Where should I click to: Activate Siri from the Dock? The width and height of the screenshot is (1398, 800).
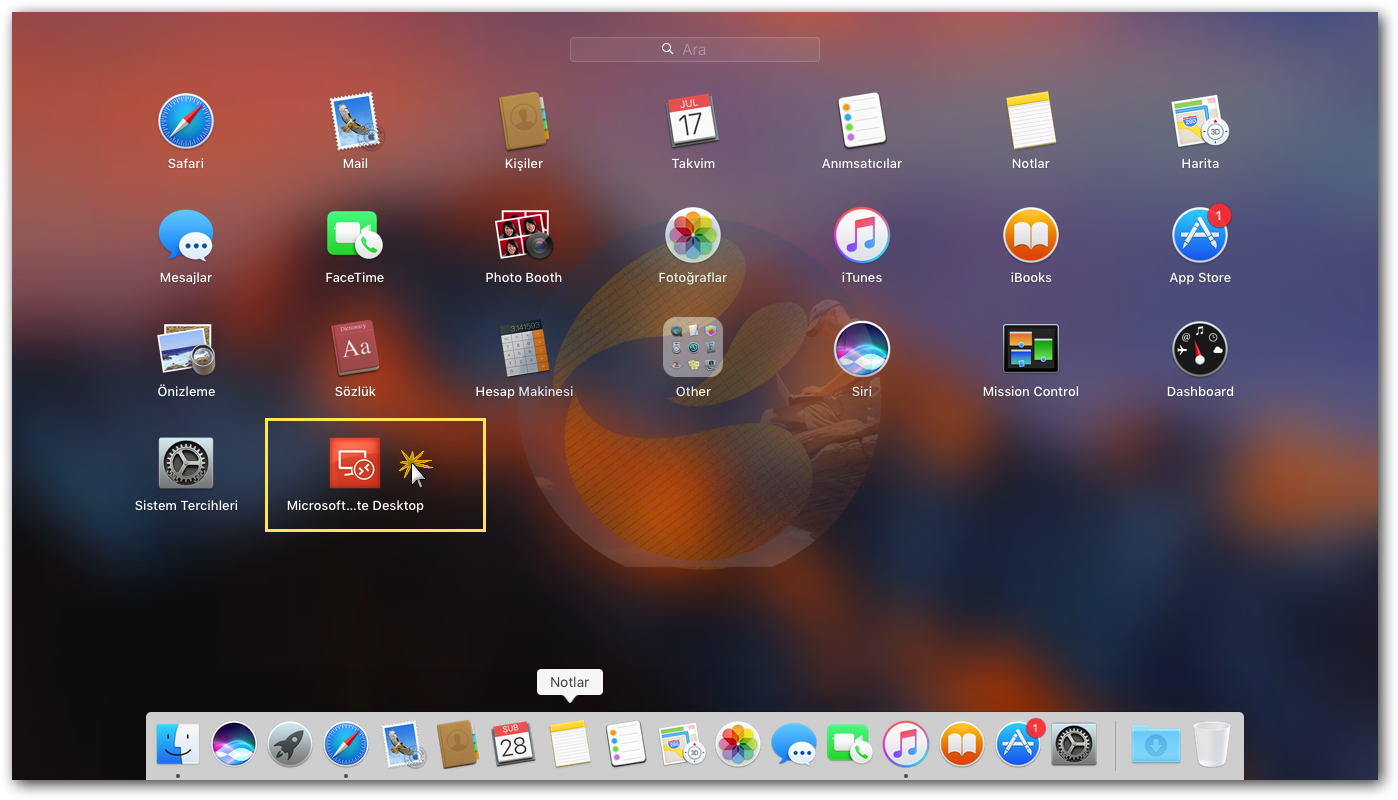tap(234, 744)
